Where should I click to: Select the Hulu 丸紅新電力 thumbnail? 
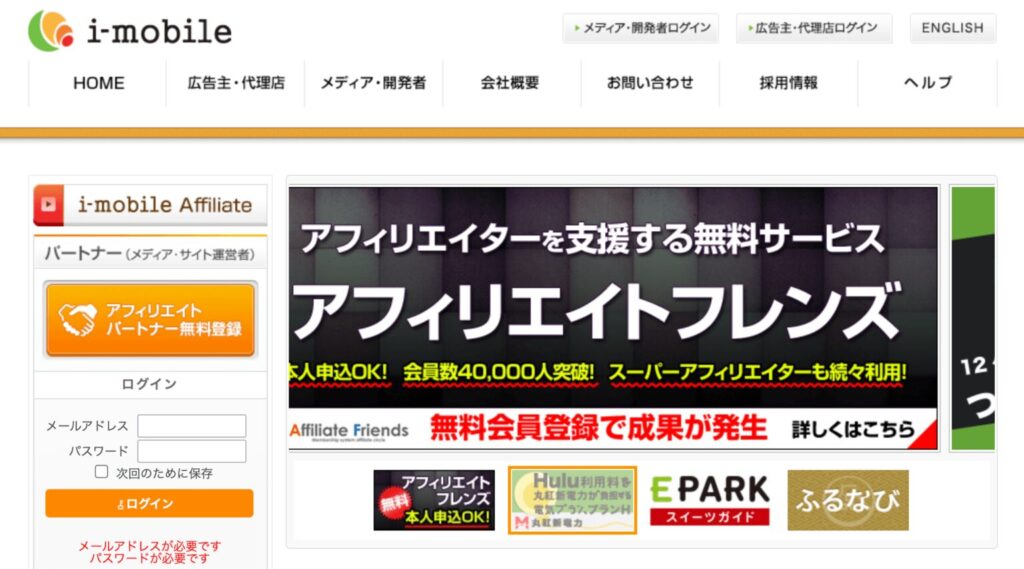572,500
